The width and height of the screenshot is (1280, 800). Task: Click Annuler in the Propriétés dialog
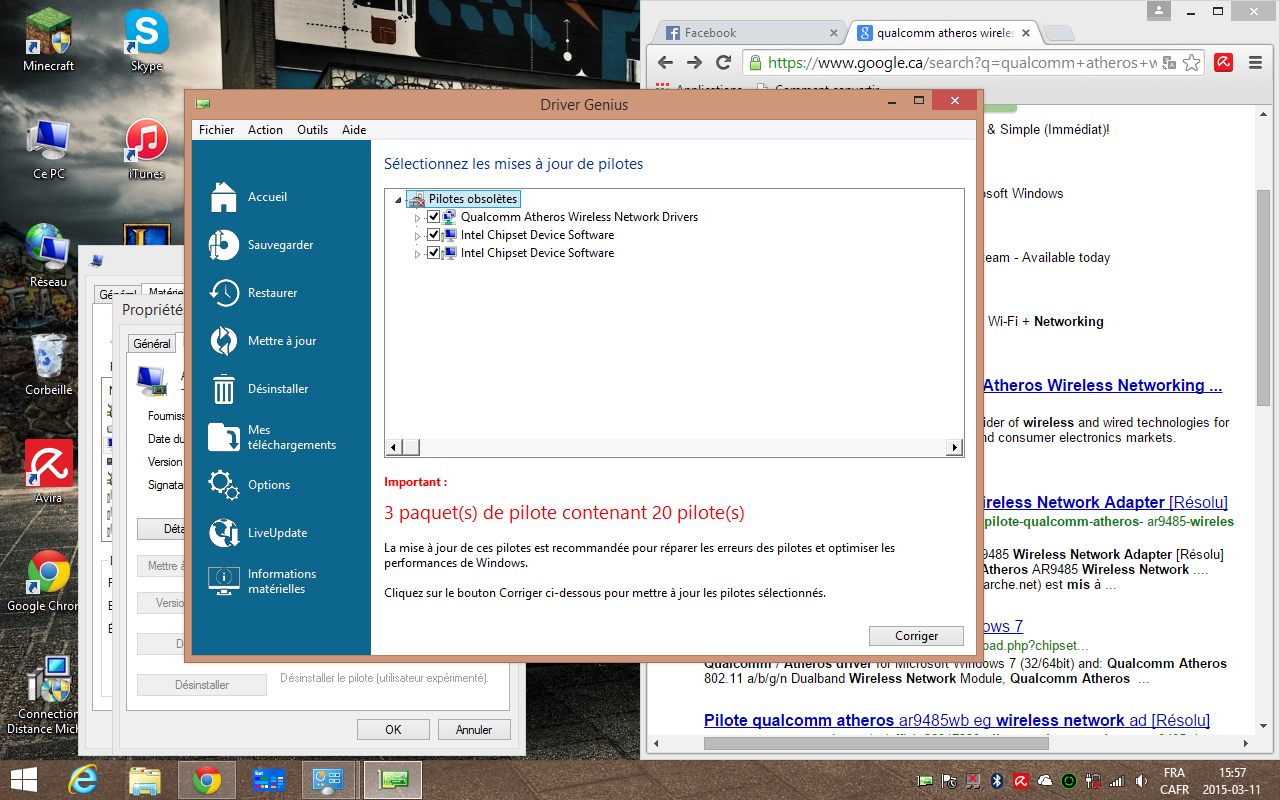(x=474, y=730)
